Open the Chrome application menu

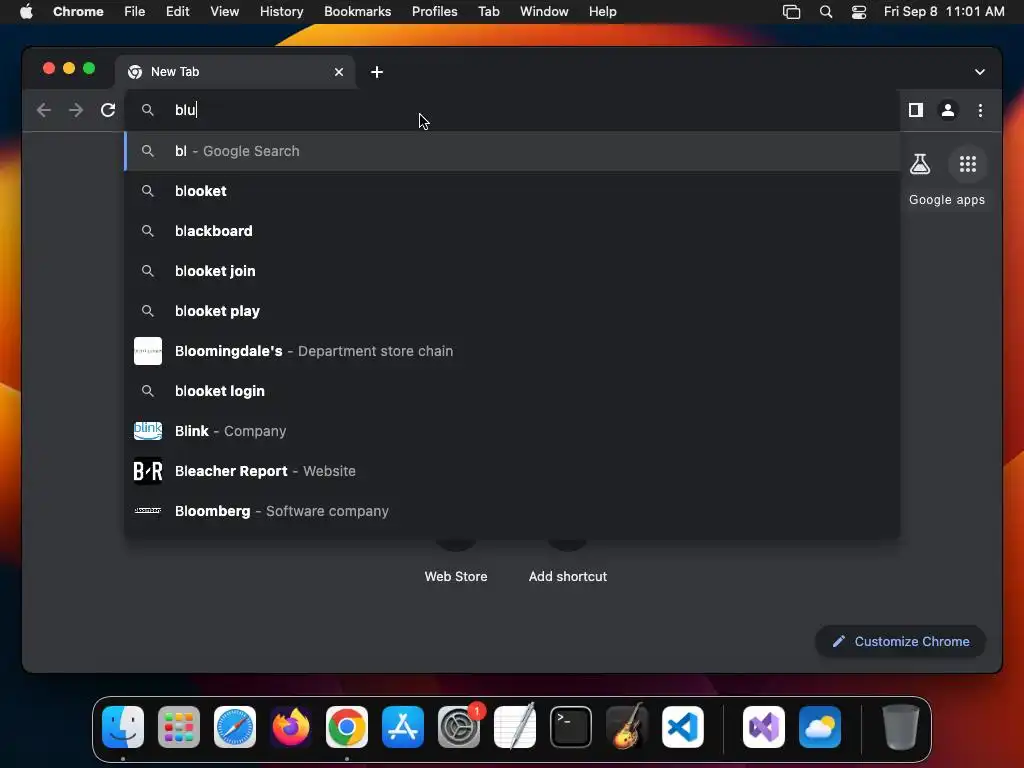78,12
